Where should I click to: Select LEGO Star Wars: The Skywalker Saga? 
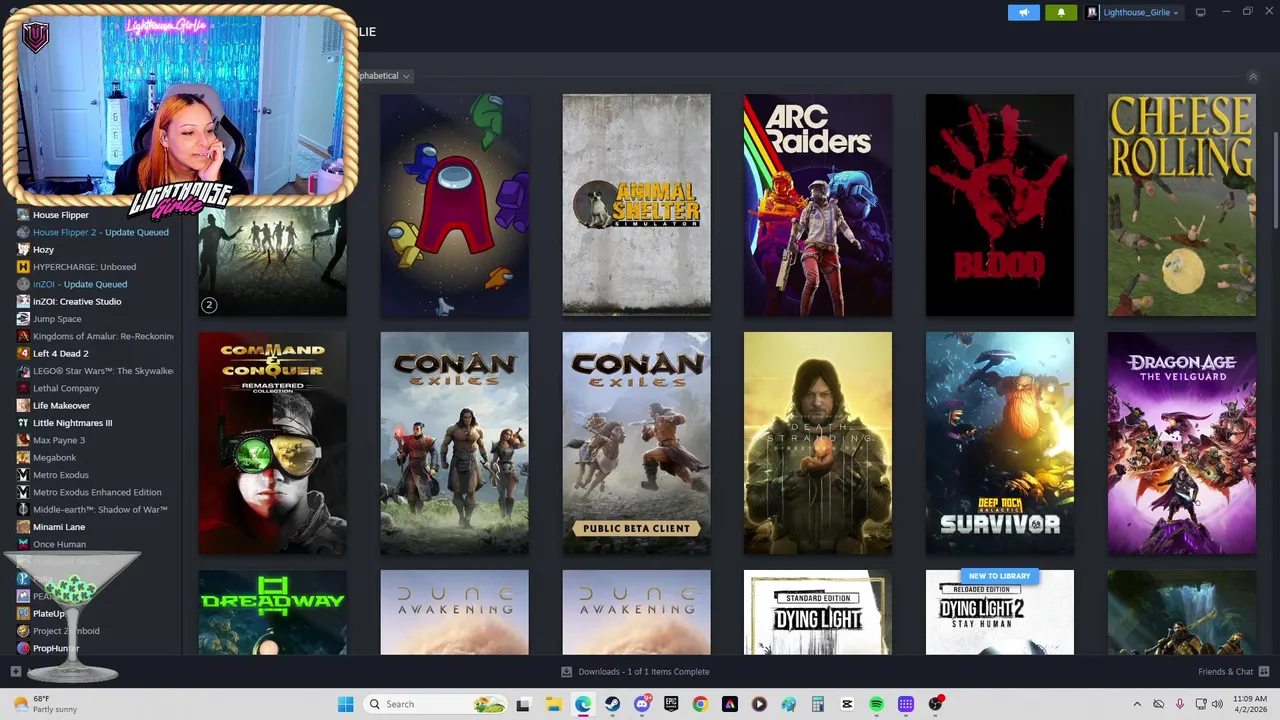[x=103, y=371]
